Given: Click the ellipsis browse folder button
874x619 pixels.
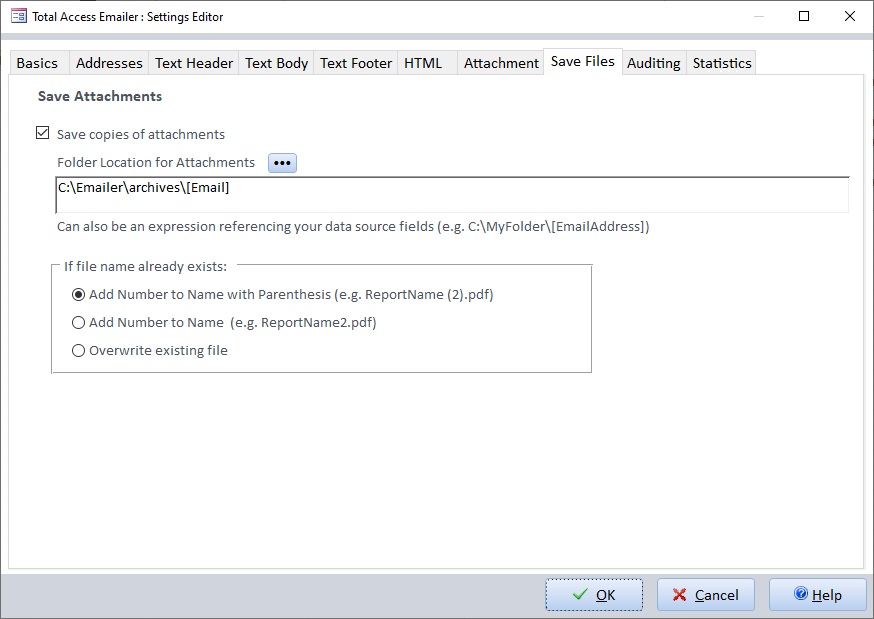Looking at the screenshot, I should 282,163.
